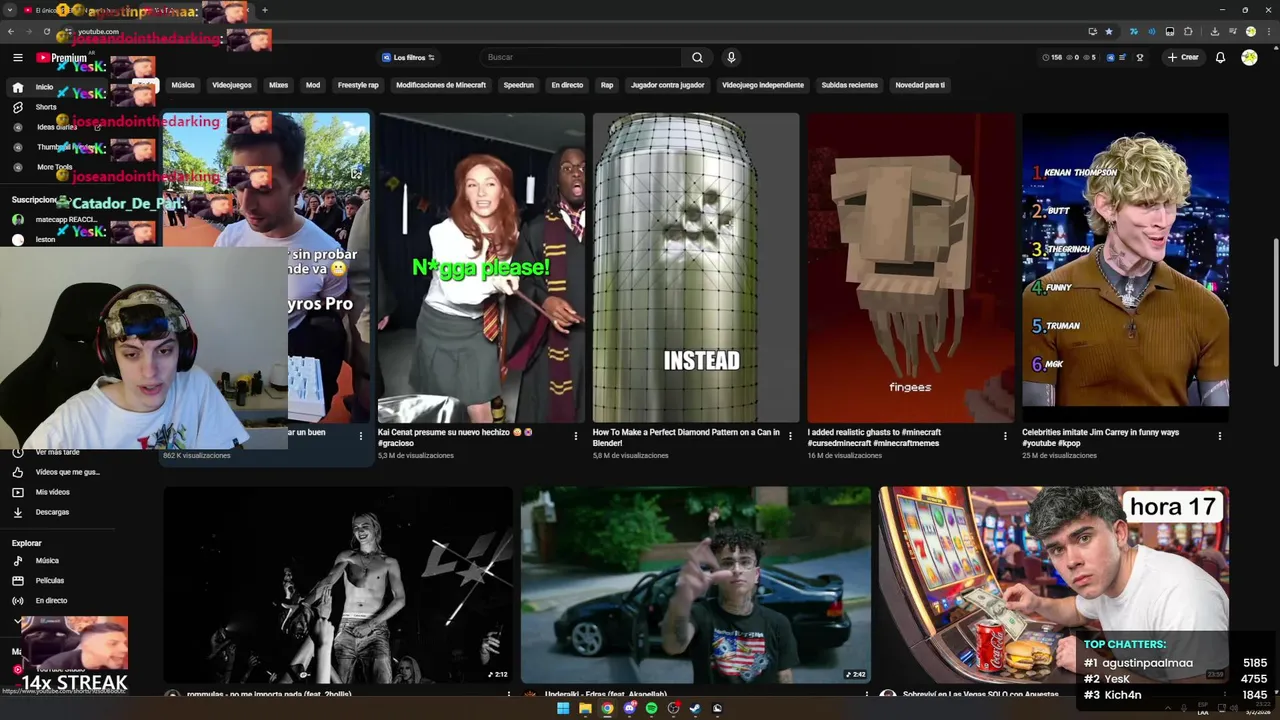1280x720 pixels.
Task: Open En directo under Explorar
Action: 51,601
